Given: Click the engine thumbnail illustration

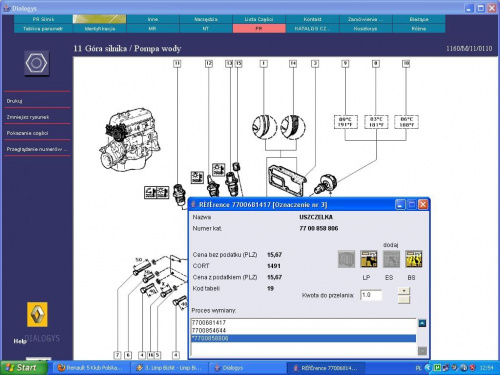Looking at the screenshot, I should (x=129, y=139).
